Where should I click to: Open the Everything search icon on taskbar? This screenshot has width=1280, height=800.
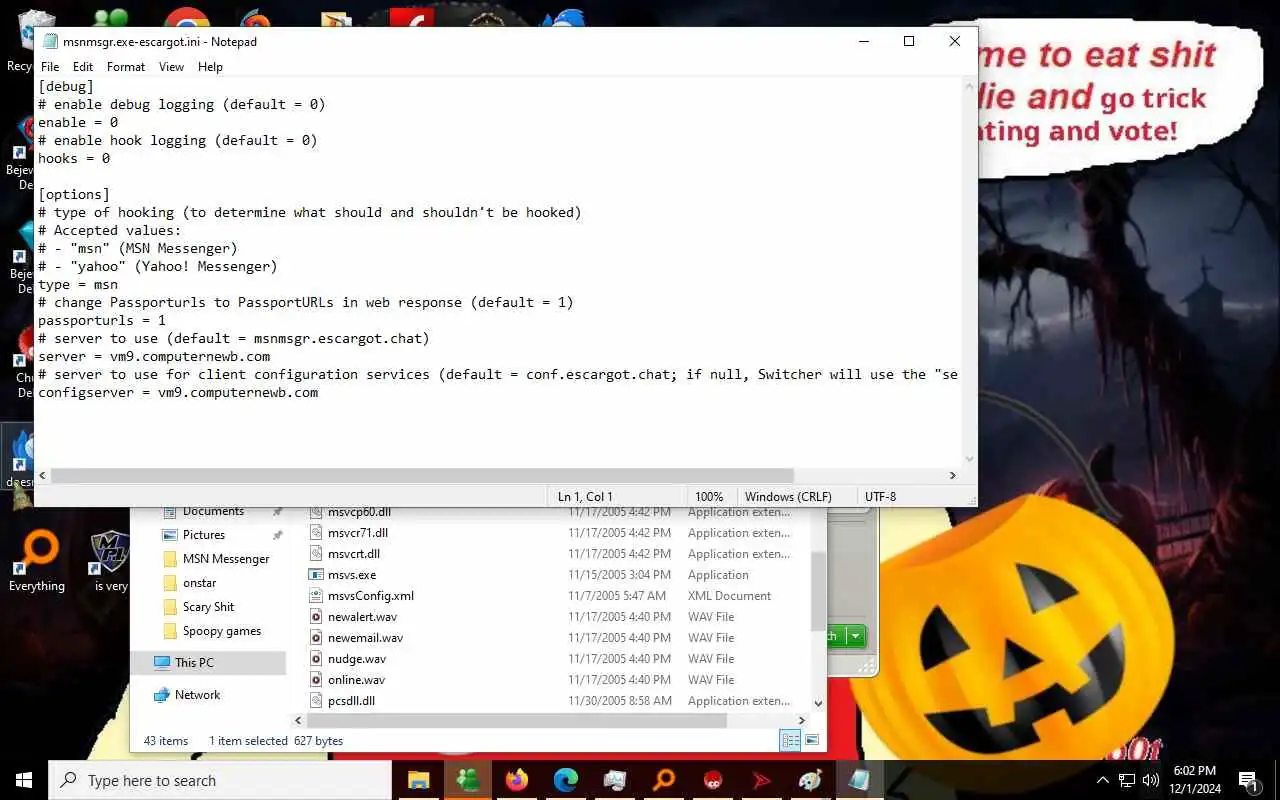(x=663, y=780)
